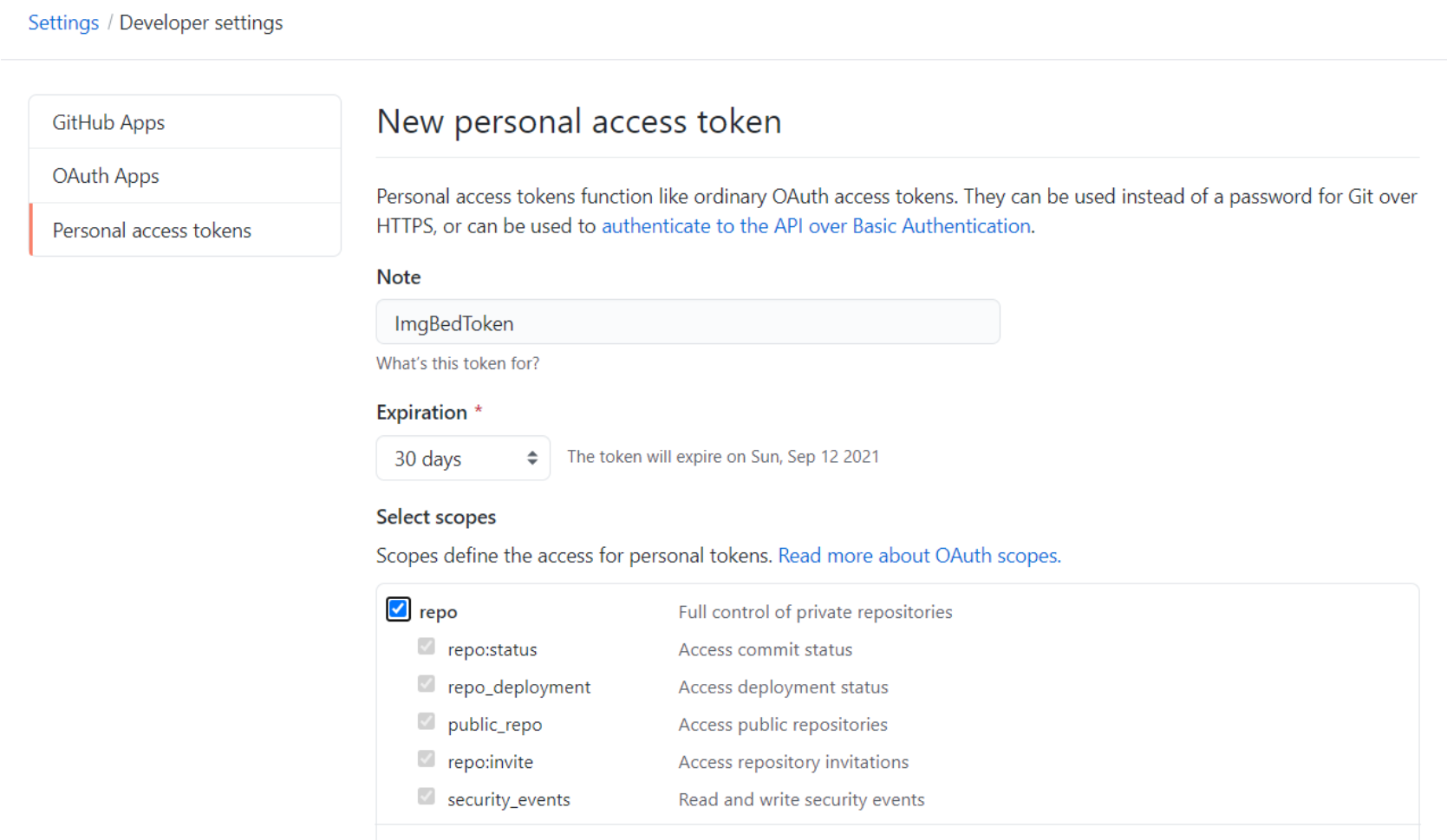Click the repo_deployment scope label
The width and height of the screenshot is (1447, 840).
[518, 687]
